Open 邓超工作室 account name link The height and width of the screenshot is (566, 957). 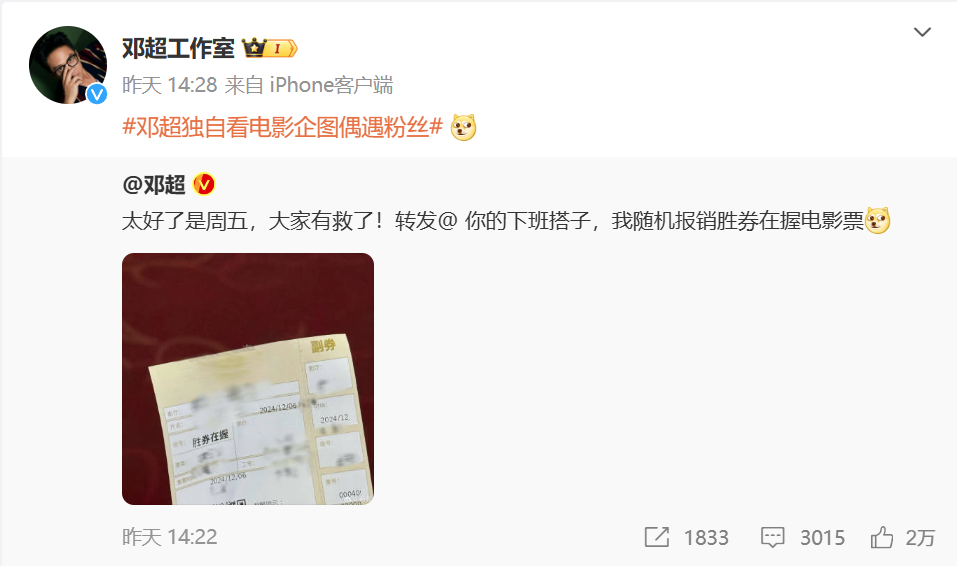pyautogui.click(x=178, y=48)
